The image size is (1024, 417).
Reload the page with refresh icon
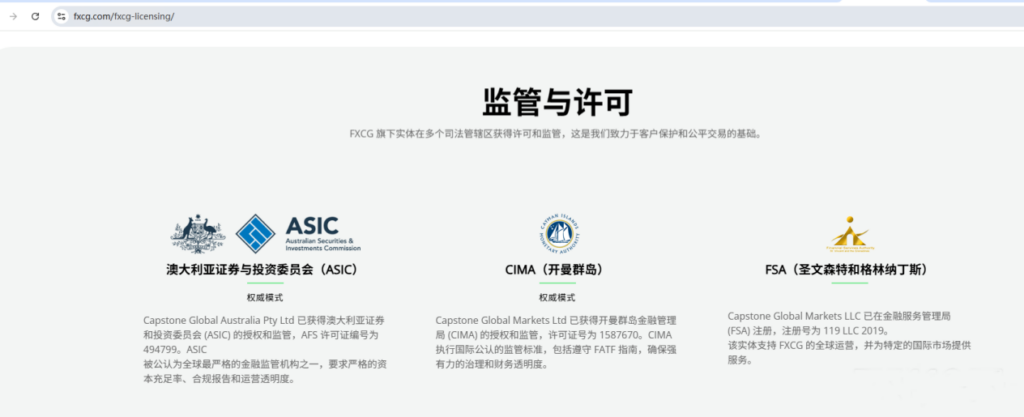click(x=35, y=16)
